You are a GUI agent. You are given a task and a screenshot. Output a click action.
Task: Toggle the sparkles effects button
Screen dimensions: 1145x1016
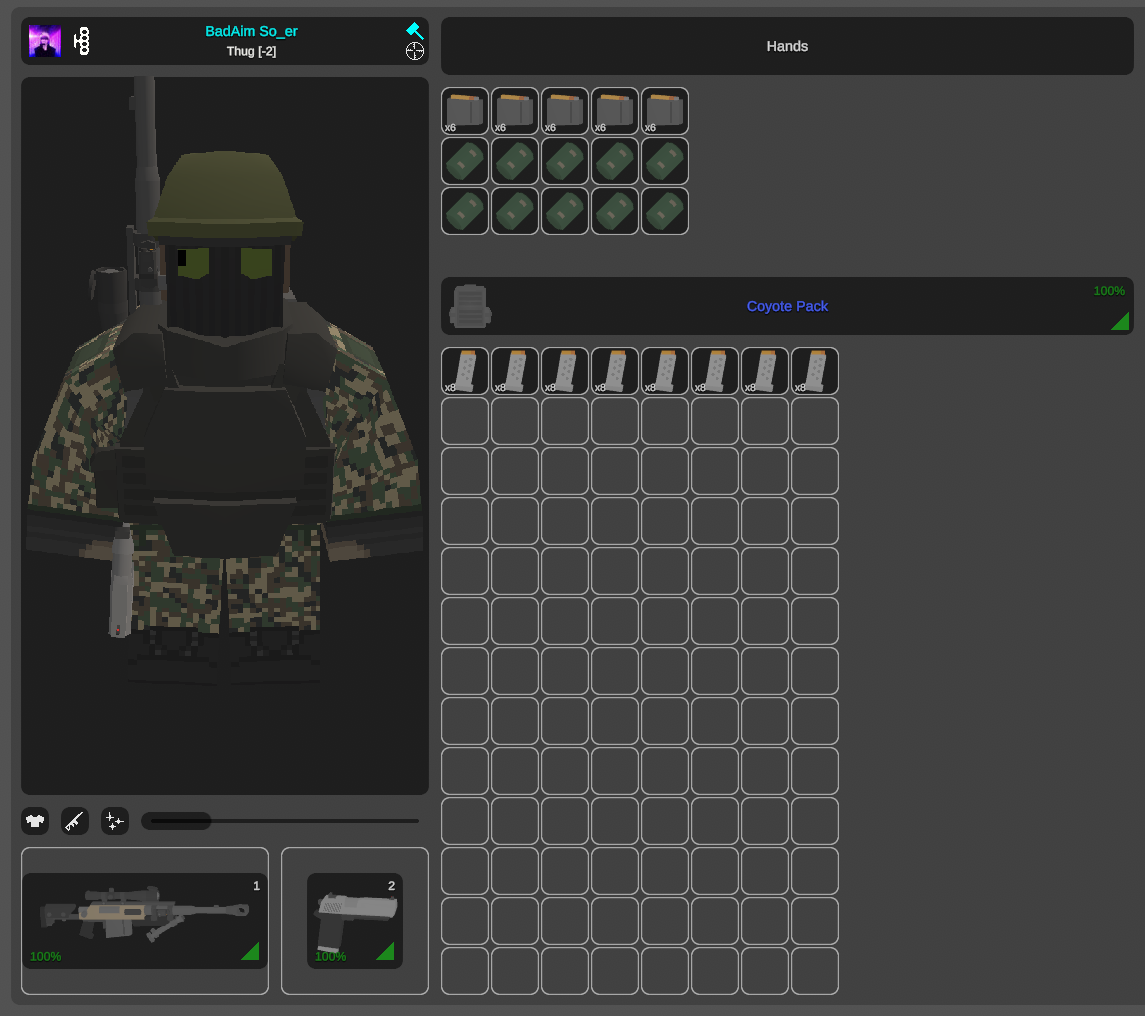115,821
